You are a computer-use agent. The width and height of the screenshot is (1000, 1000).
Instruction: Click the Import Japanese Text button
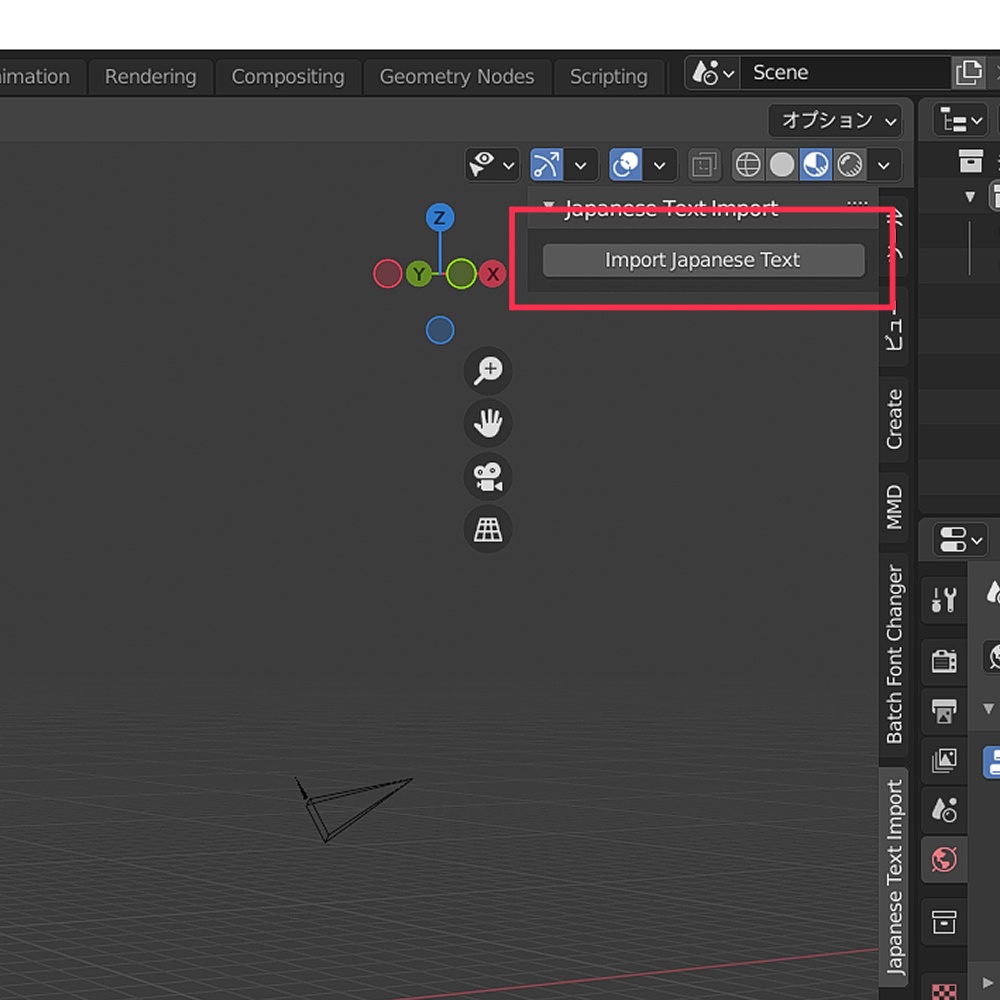(703, 260)
